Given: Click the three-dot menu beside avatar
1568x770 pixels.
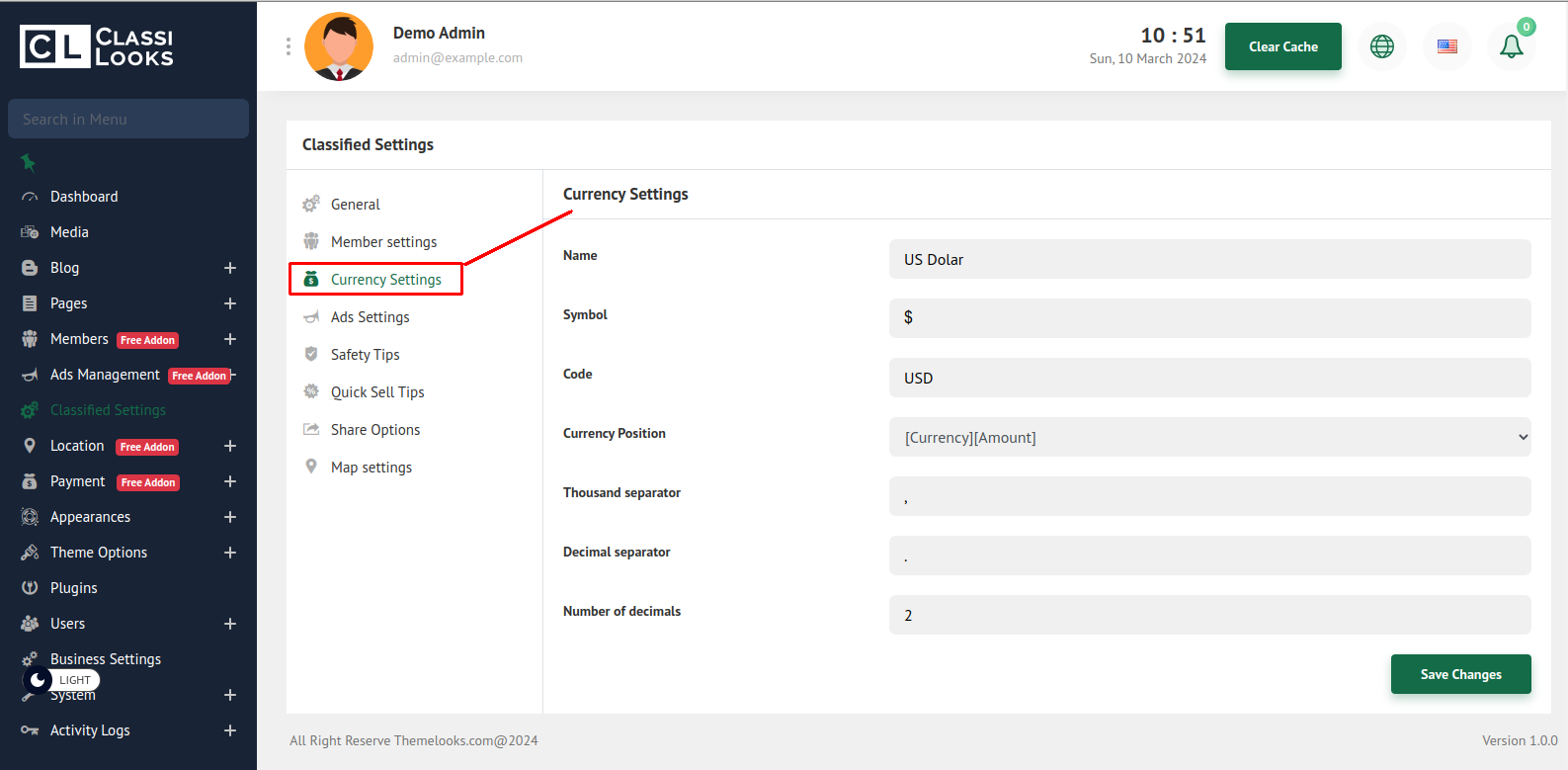Looking at the screenshot, I should [x=289, y=46].
